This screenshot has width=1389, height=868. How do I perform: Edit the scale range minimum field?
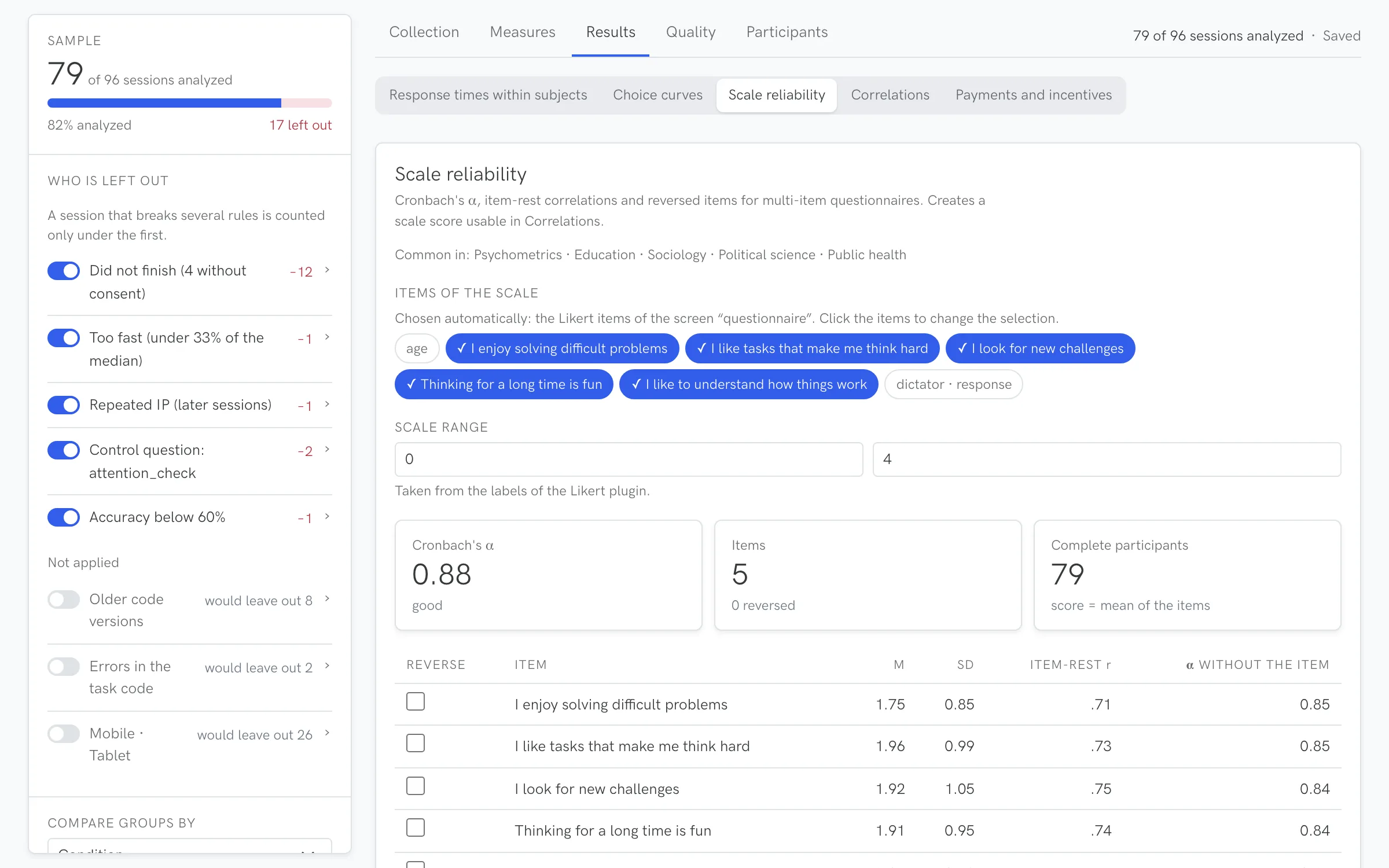629,459
